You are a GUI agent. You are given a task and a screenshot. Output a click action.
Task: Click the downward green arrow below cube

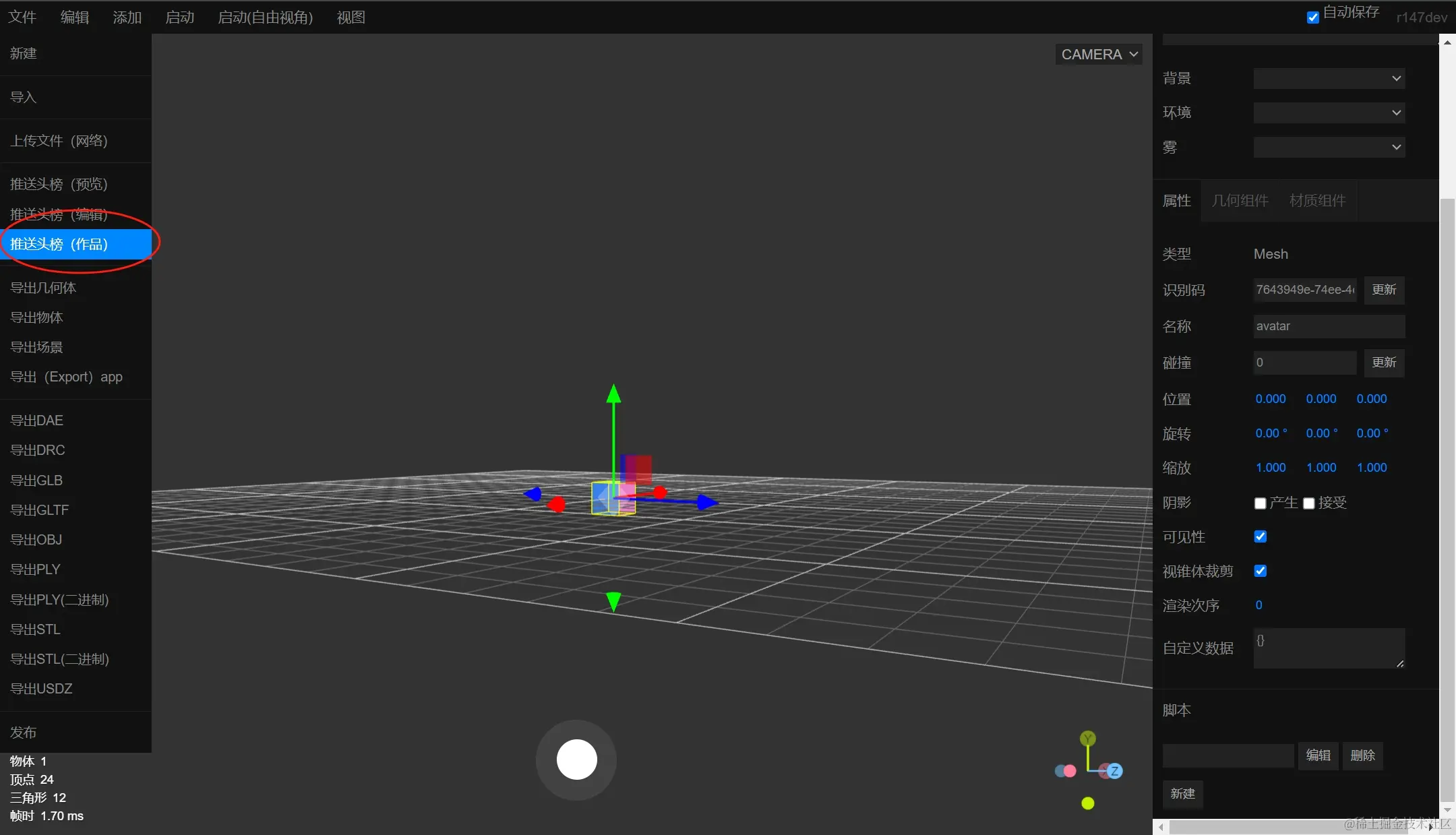click(613, 600)
